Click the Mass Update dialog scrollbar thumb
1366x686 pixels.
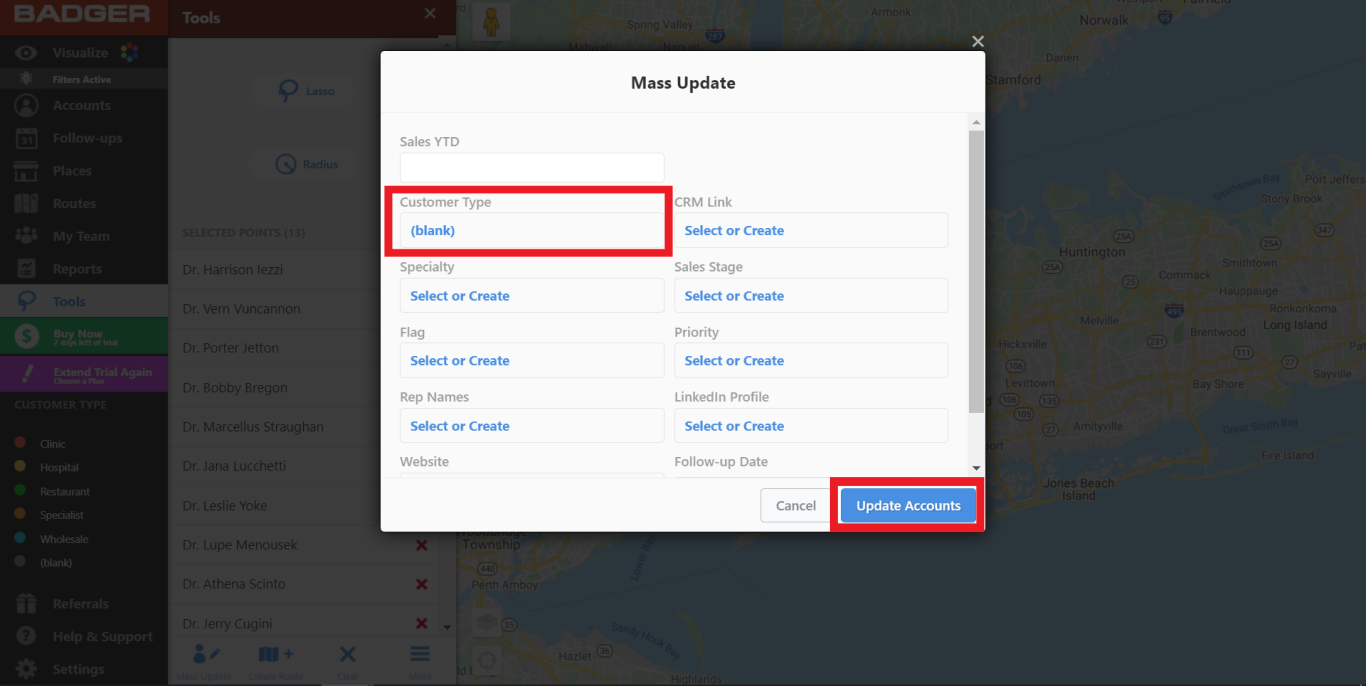pyautogui.click(x=976, y=270)
